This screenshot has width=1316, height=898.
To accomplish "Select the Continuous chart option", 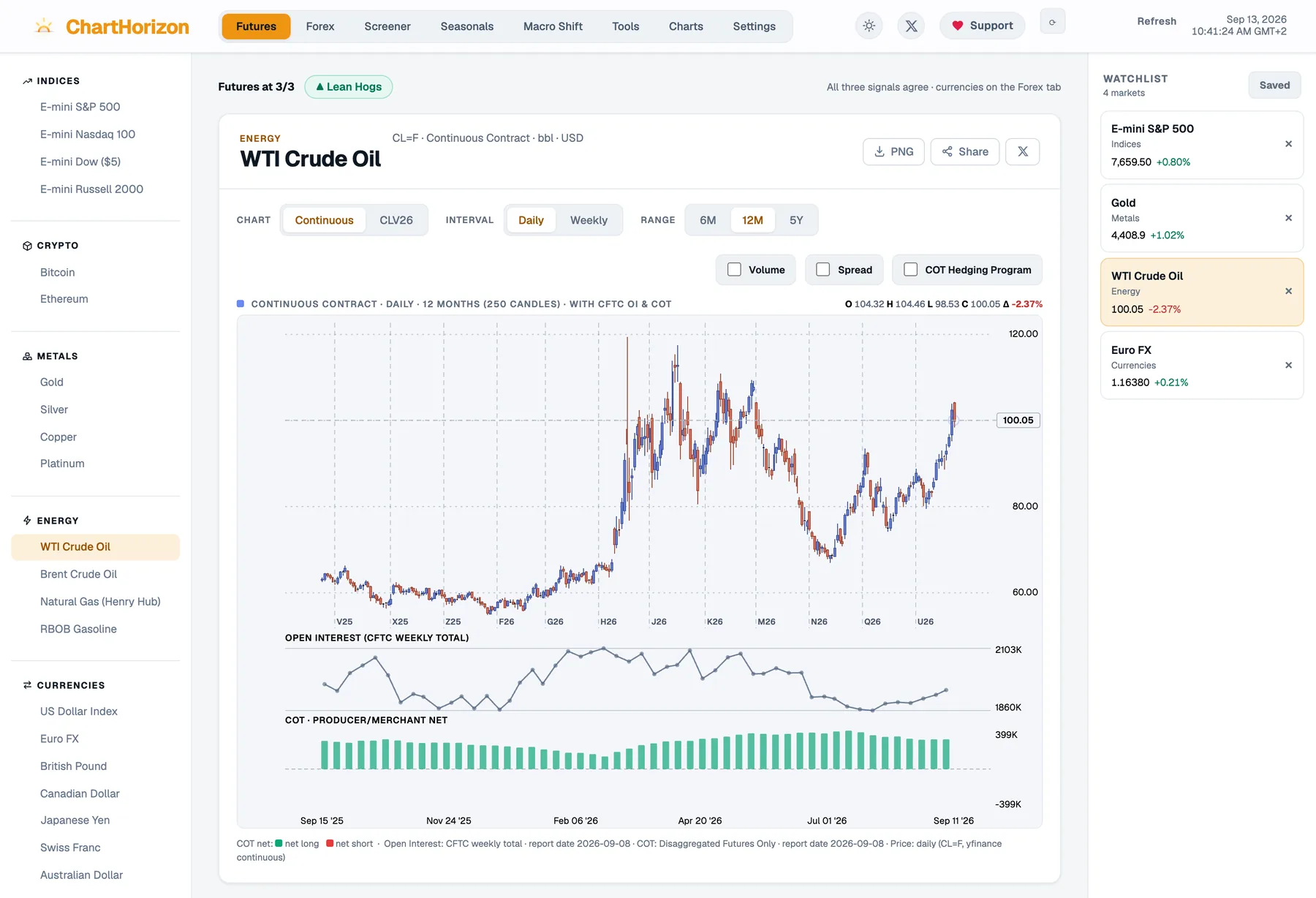I will pos(324,220).
